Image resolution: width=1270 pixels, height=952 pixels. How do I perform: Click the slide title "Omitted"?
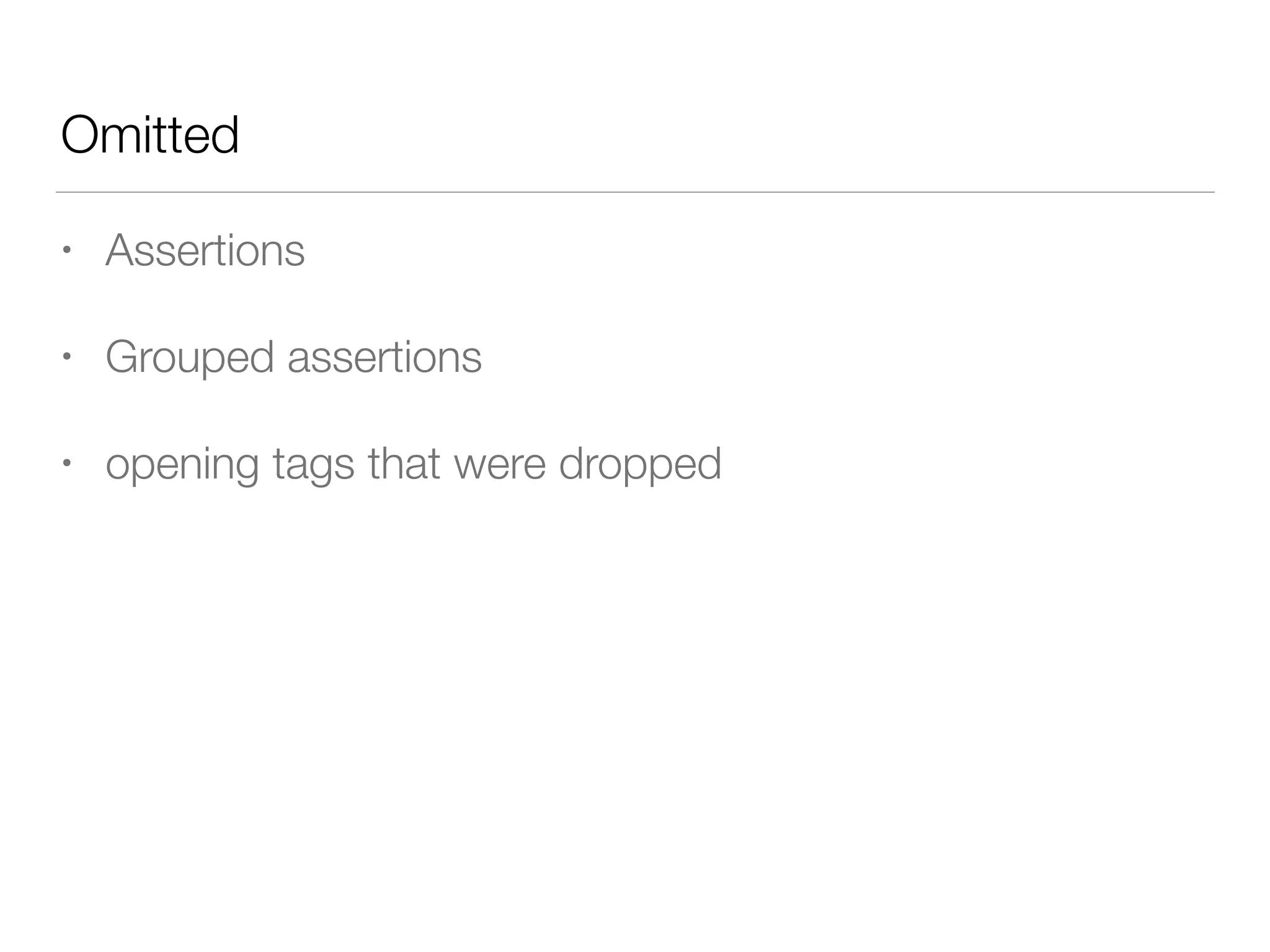(x=149, y=135)
